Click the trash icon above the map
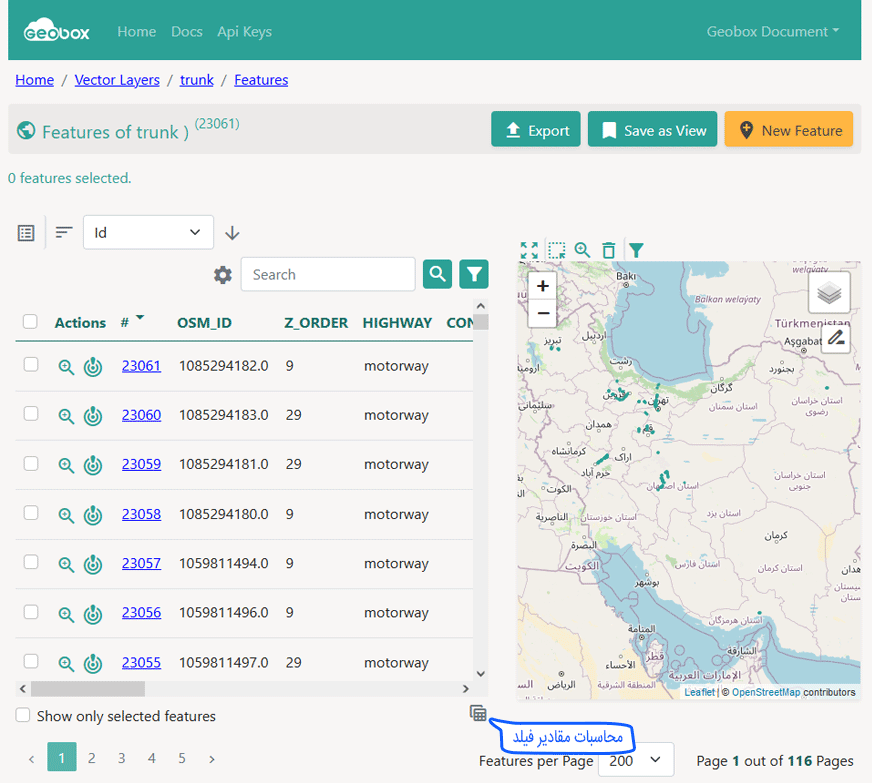872x783 pixels. (x=609, y=250)
